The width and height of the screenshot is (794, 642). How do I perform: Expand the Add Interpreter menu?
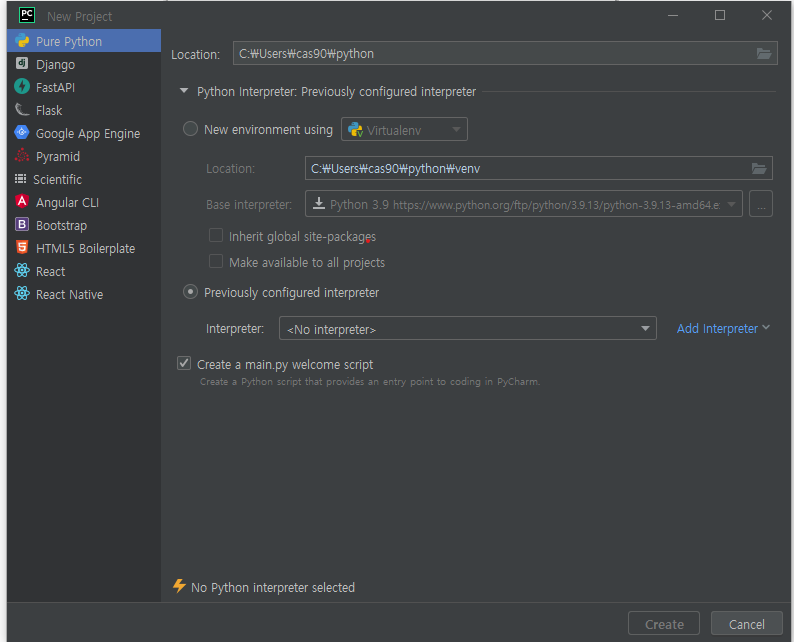(x=723, y=329)
